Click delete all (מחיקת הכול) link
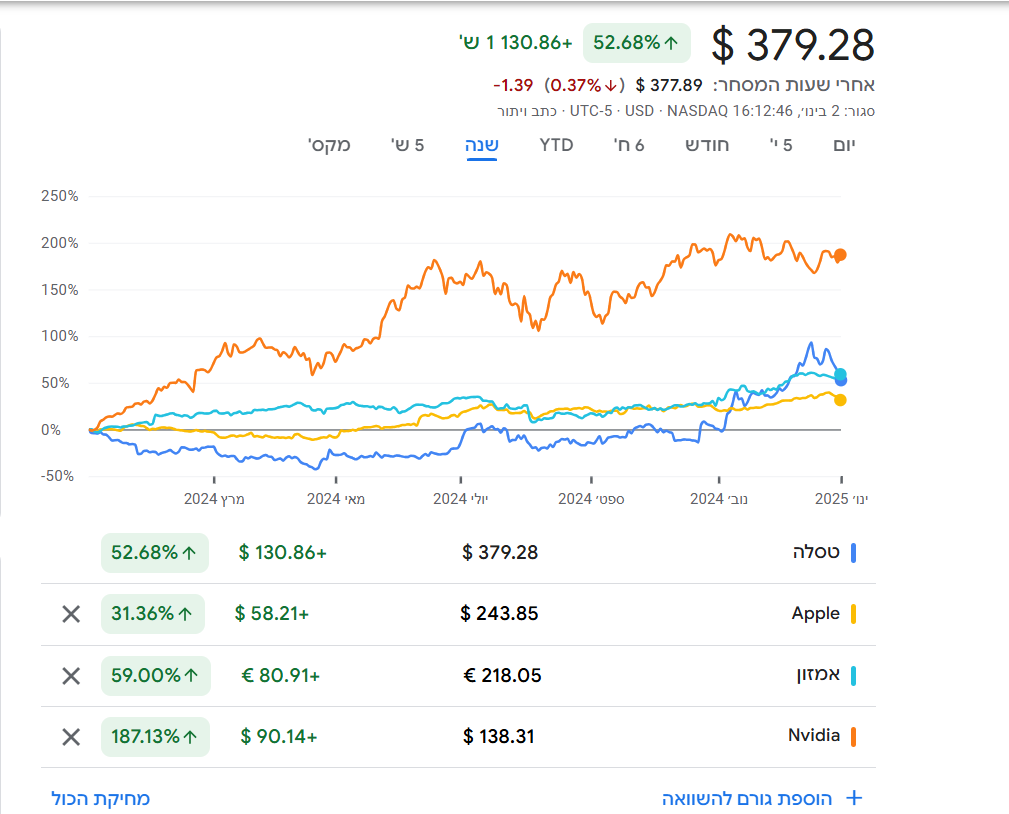1009x814 pixels. [101, 798]
